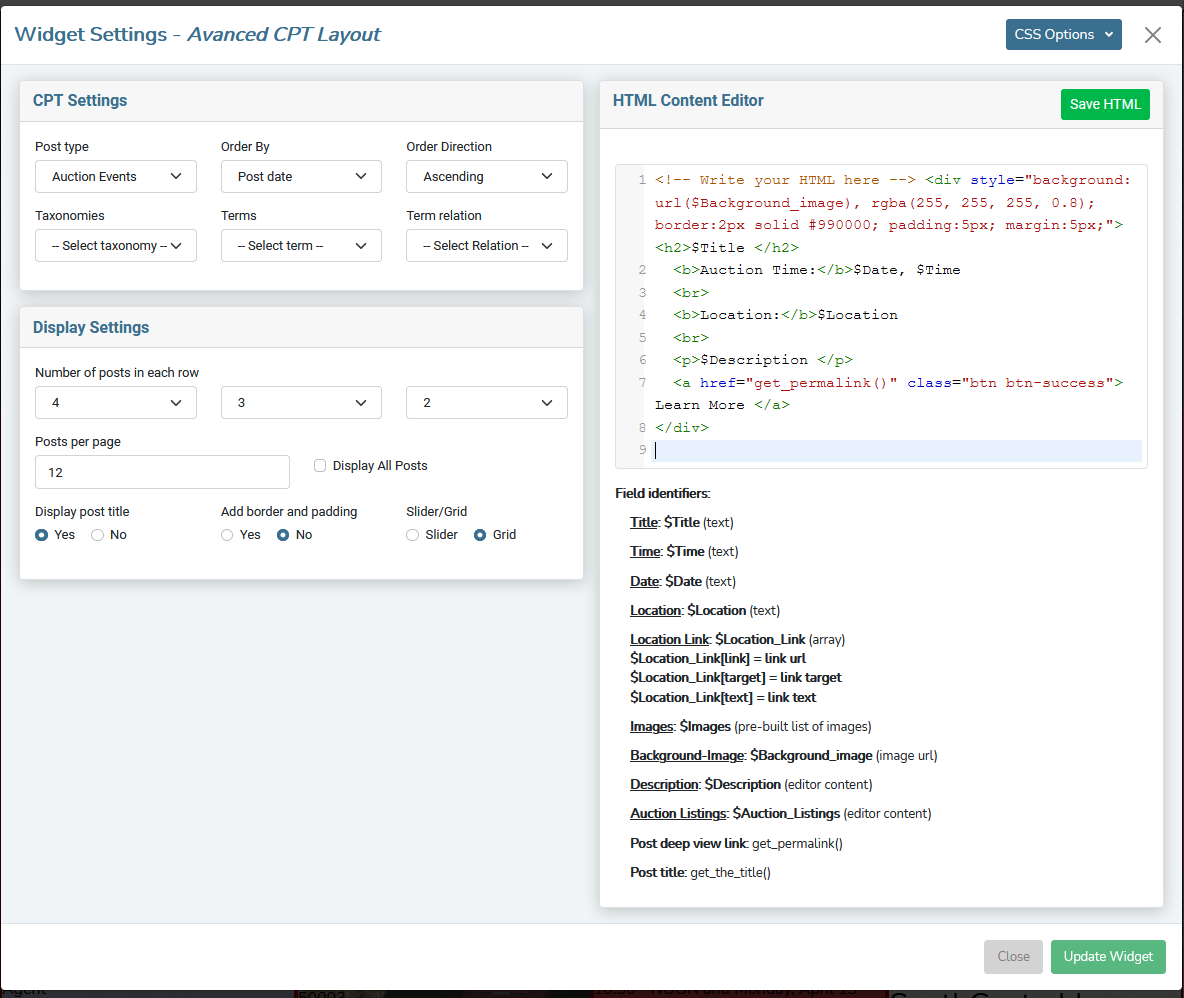Click the Update Widget button

(x=1108, y=956)
